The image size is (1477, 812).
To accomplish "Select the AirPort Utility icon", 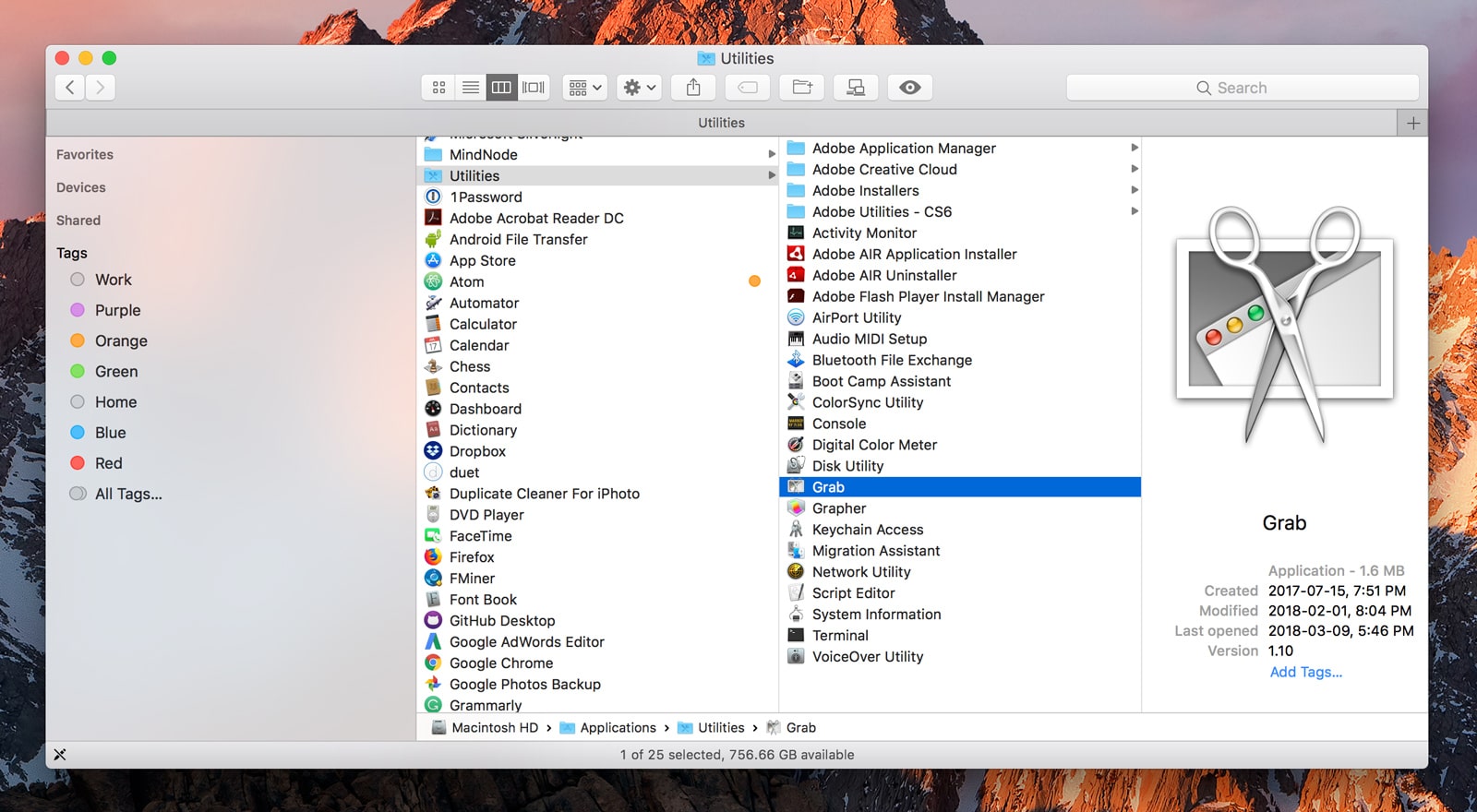I will click(796, 317).
